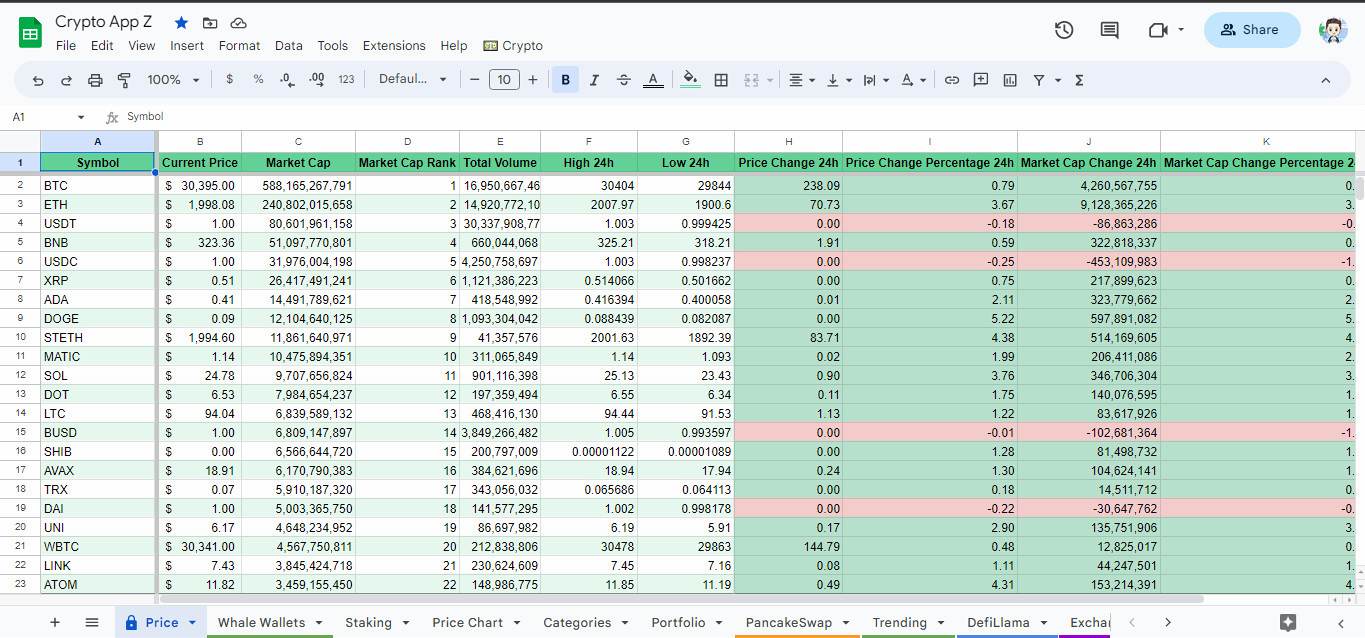The height and width of the screenshot is (638, 1365).
Task: Open version history
Action: [x=1064, y=30]
